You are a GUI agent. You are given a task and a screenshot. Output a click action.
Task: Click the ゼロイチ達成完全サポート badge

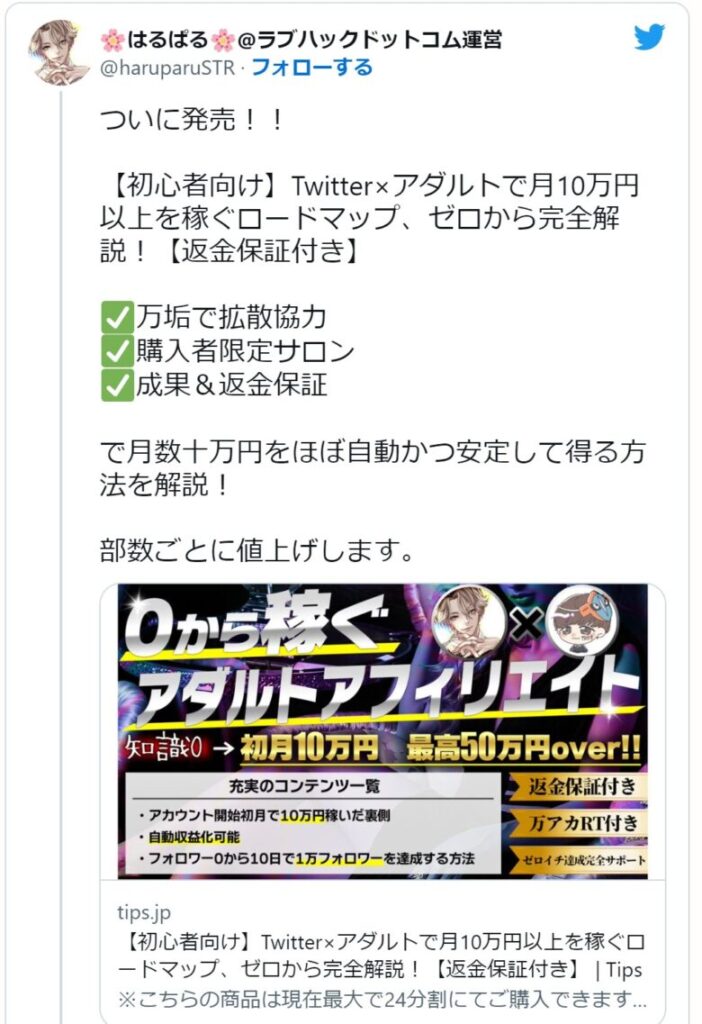pyautogui.click(x=579, y=860)
